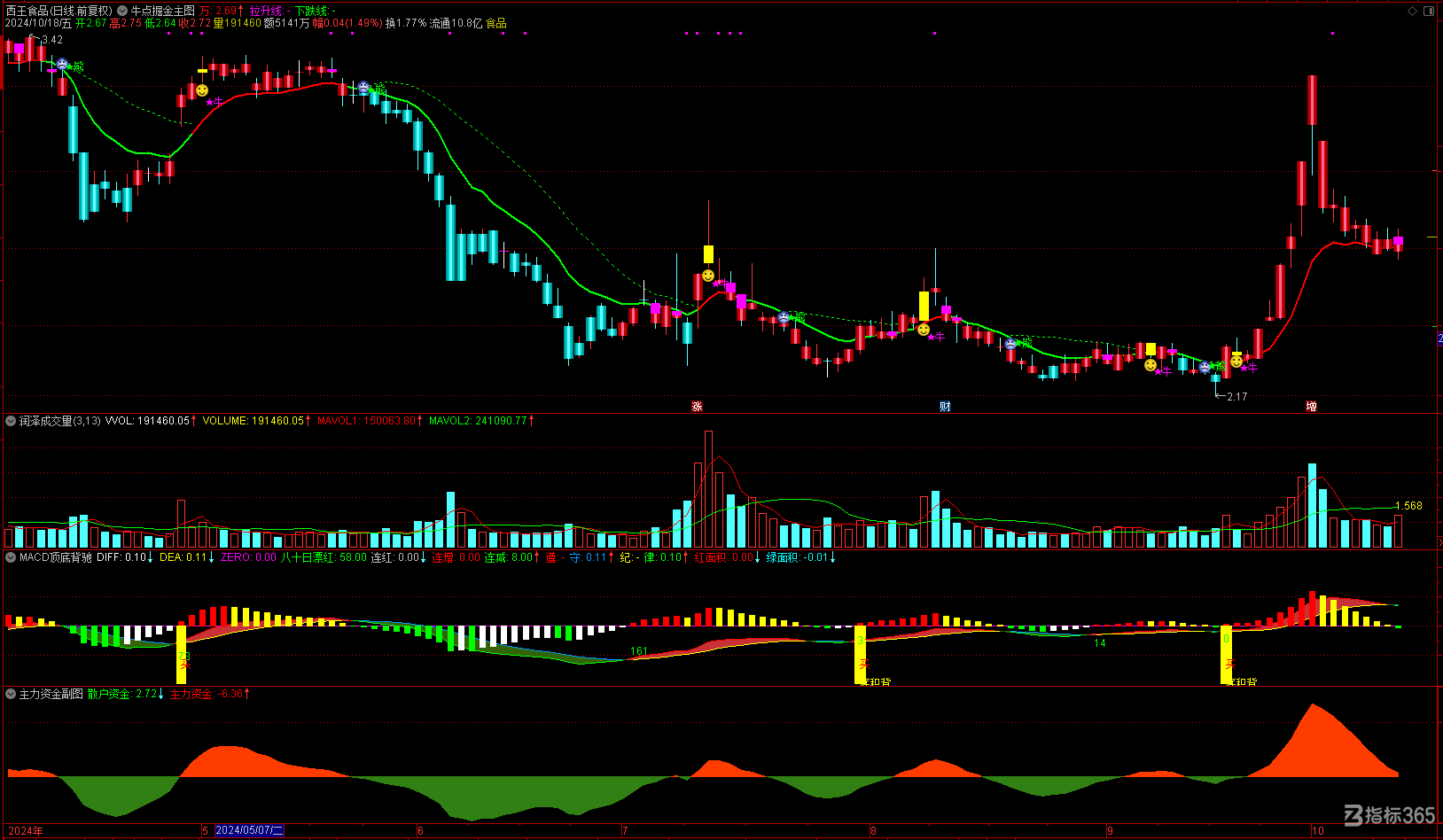Viewport: 1443px width, 840px height.
Task: Click the ZERO: 0.00 value in the MACD header
Action: coord(248,557)
